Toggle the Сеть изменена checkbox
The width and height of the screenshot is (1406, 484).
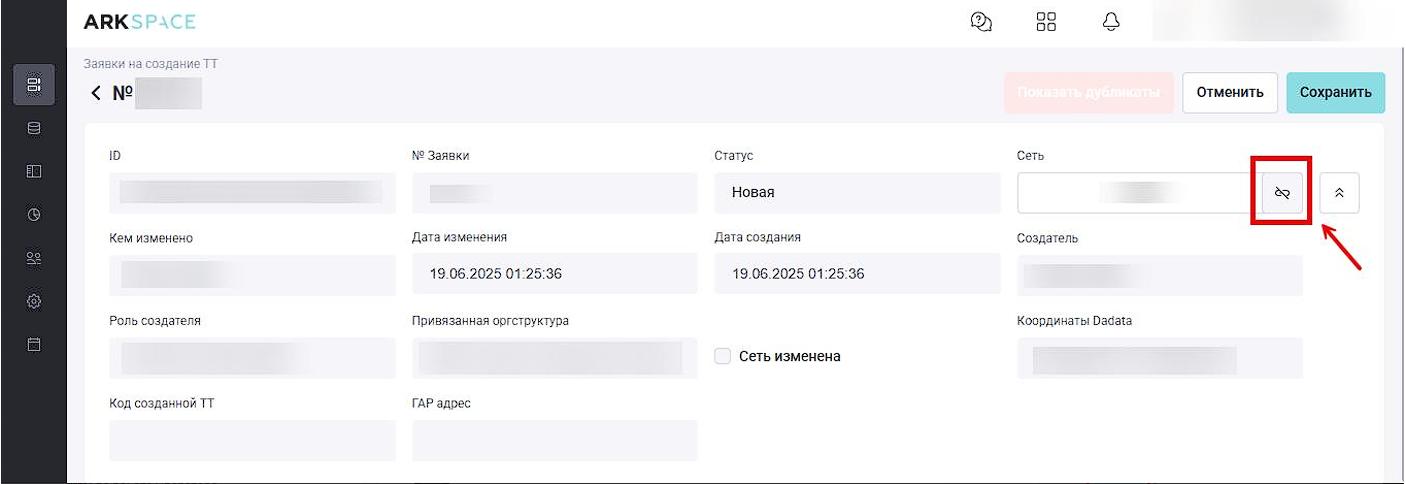click(x=723, y=356)
